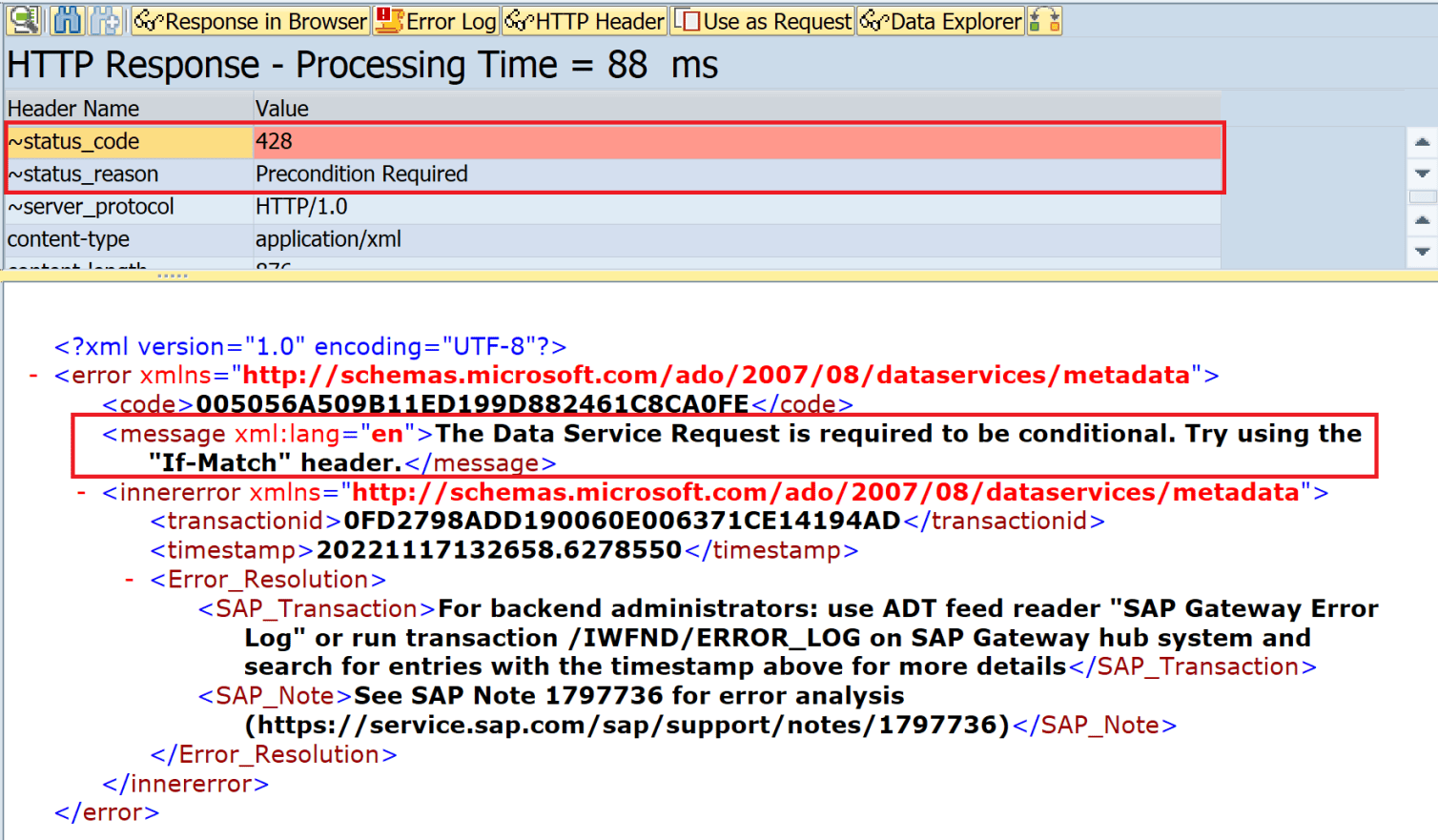Open Response in Browser

click(x=250, y=21)
